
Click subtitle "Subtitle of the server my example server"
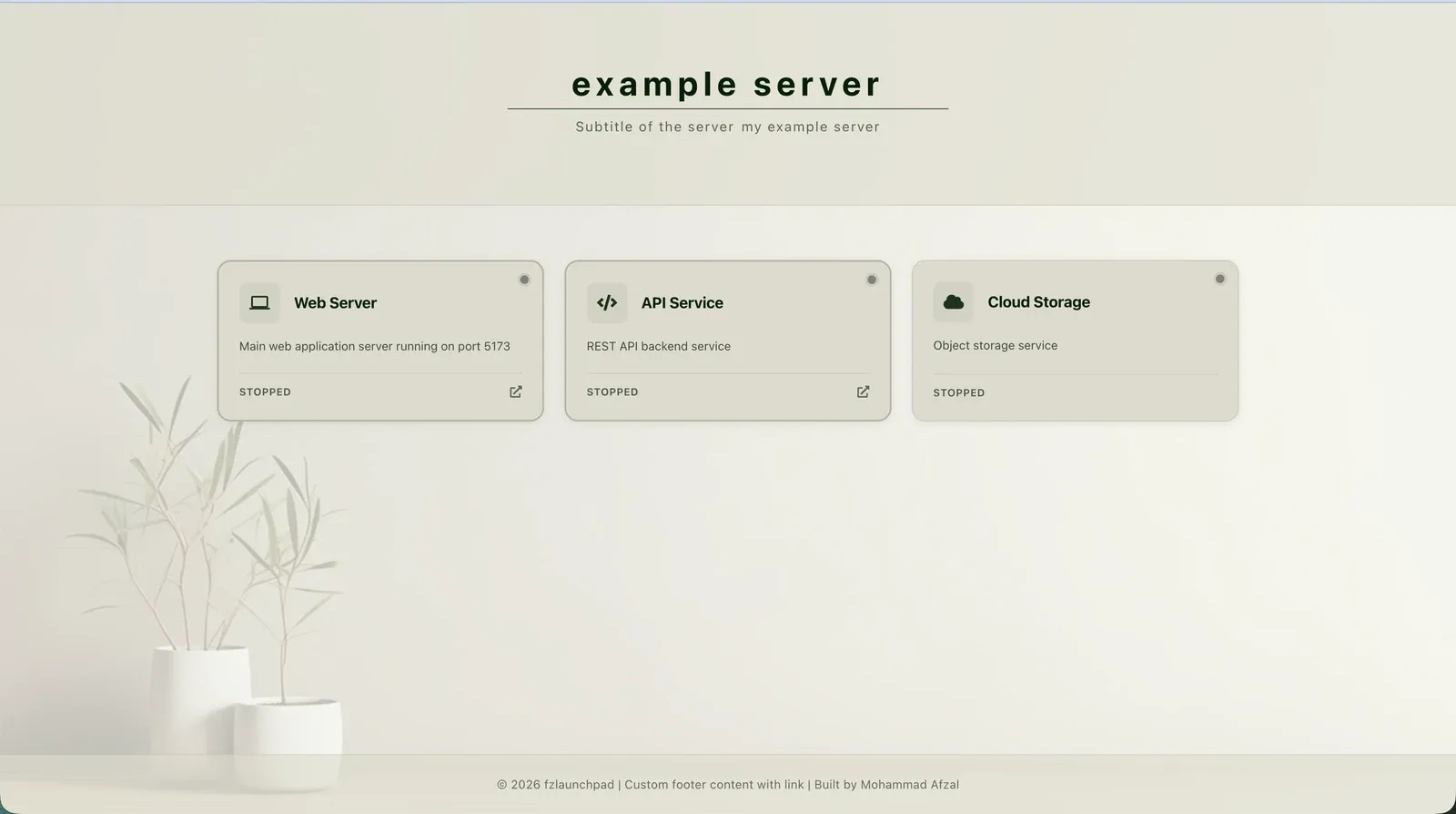pos(728,127)
